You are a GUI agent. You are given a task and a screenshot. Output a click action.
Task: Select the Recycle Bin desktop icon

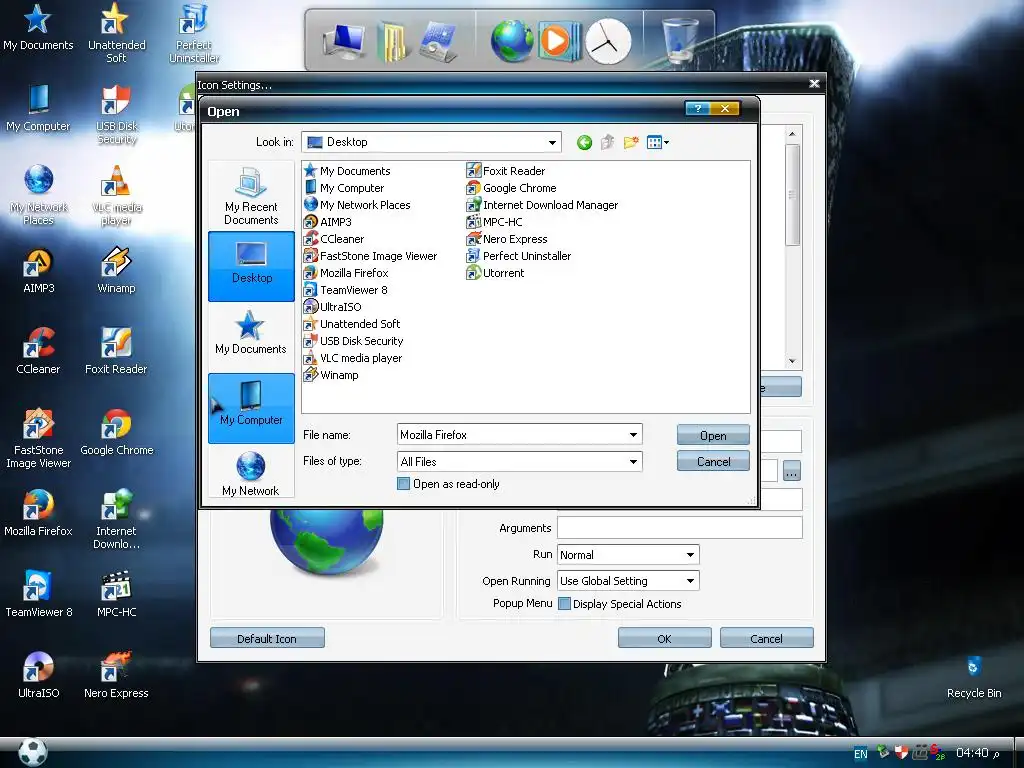click(974, 677)
